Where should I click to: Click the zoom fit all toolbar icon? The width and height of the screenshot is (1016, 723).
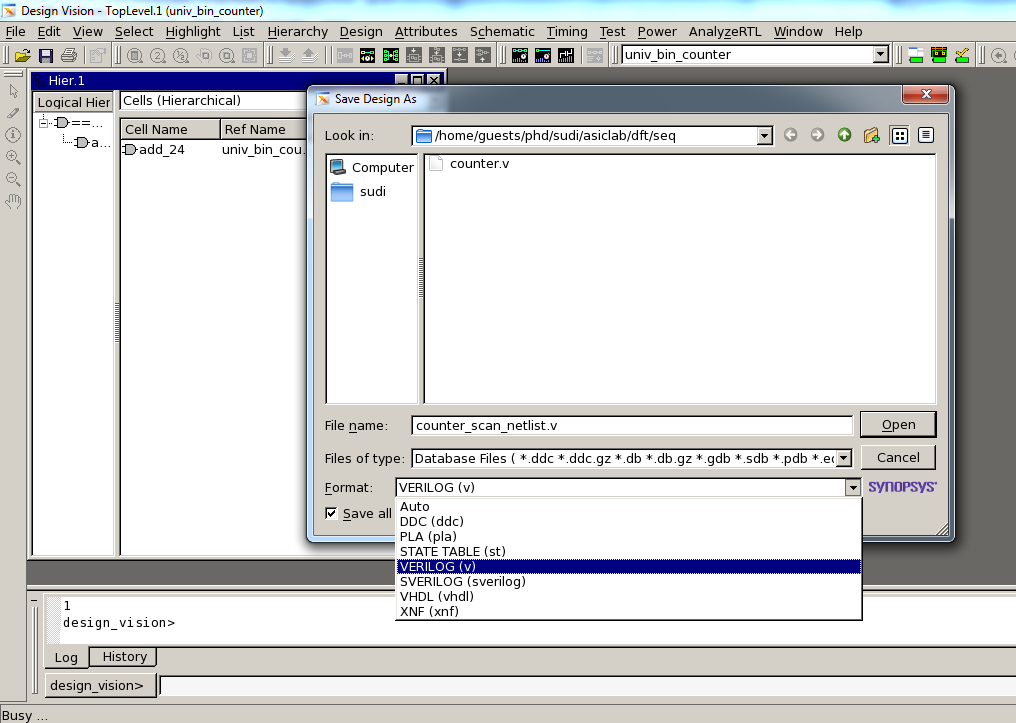click(135, 56)
